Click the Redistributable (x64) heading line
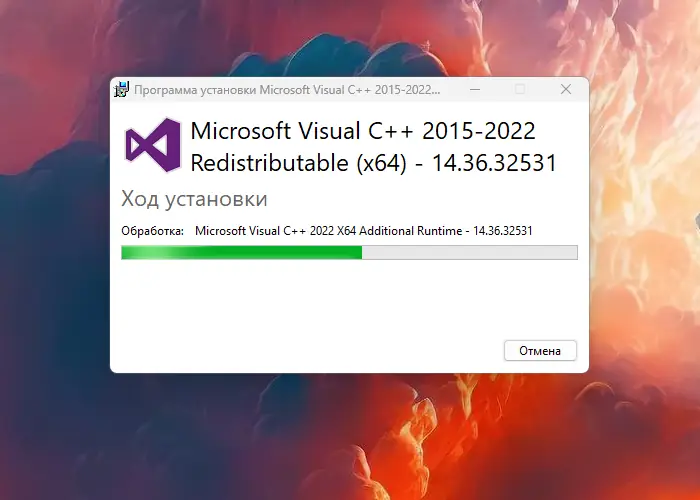The width and height of the screenshot is (700, 500). pyautogui.click(x=374, y=162)
